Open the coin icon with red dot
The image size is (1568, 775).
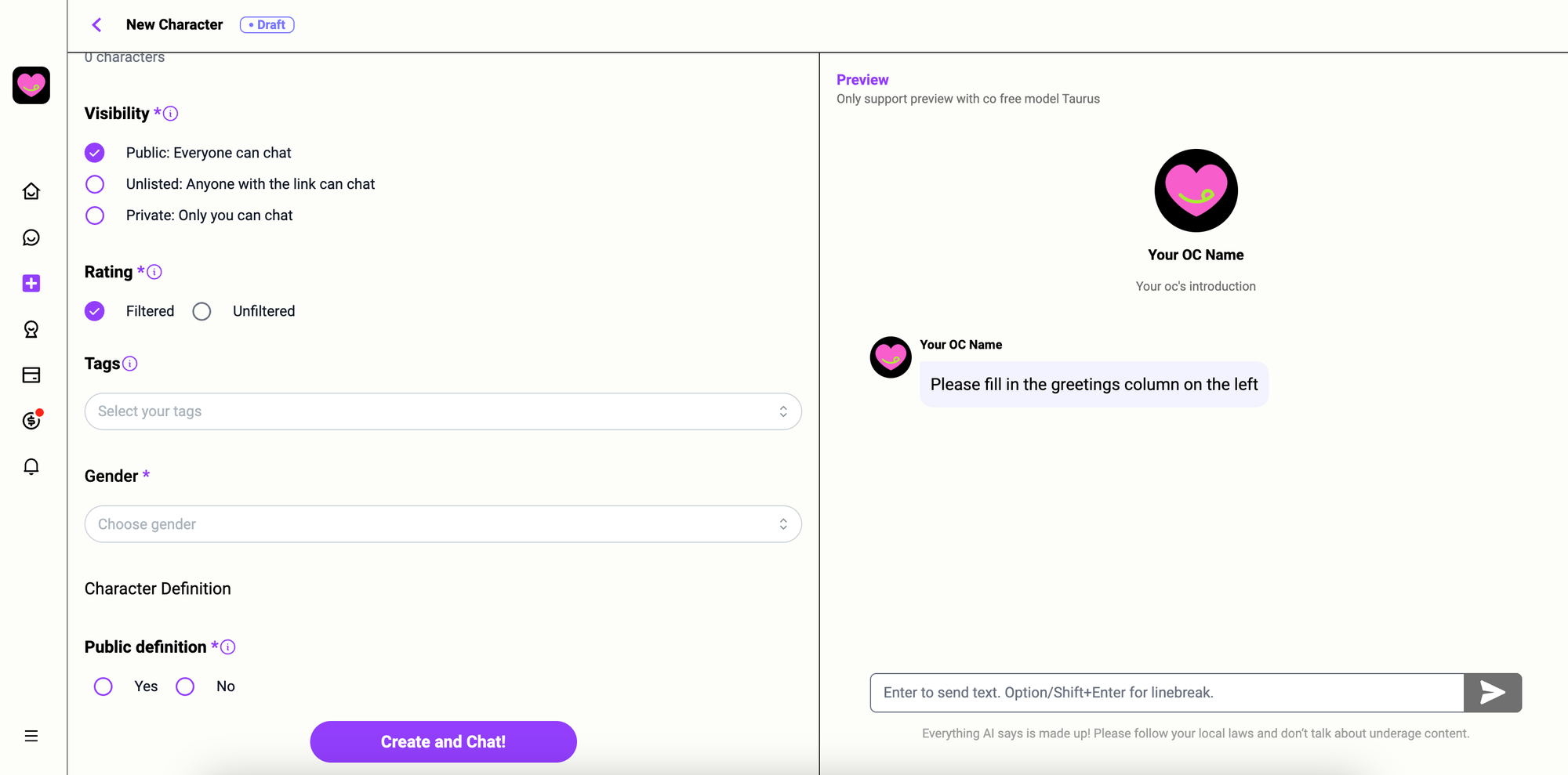click(31, 420)
